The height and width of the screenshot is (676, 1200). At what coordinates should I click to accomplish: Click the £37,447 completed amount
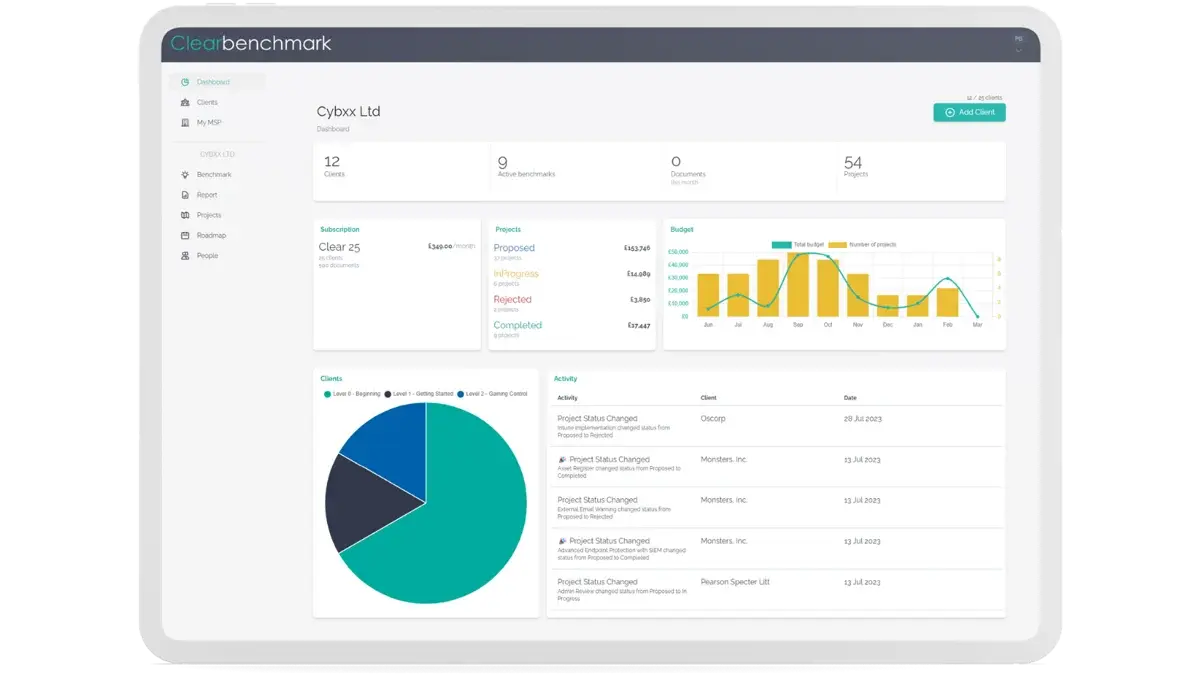(x=639, y=325)
